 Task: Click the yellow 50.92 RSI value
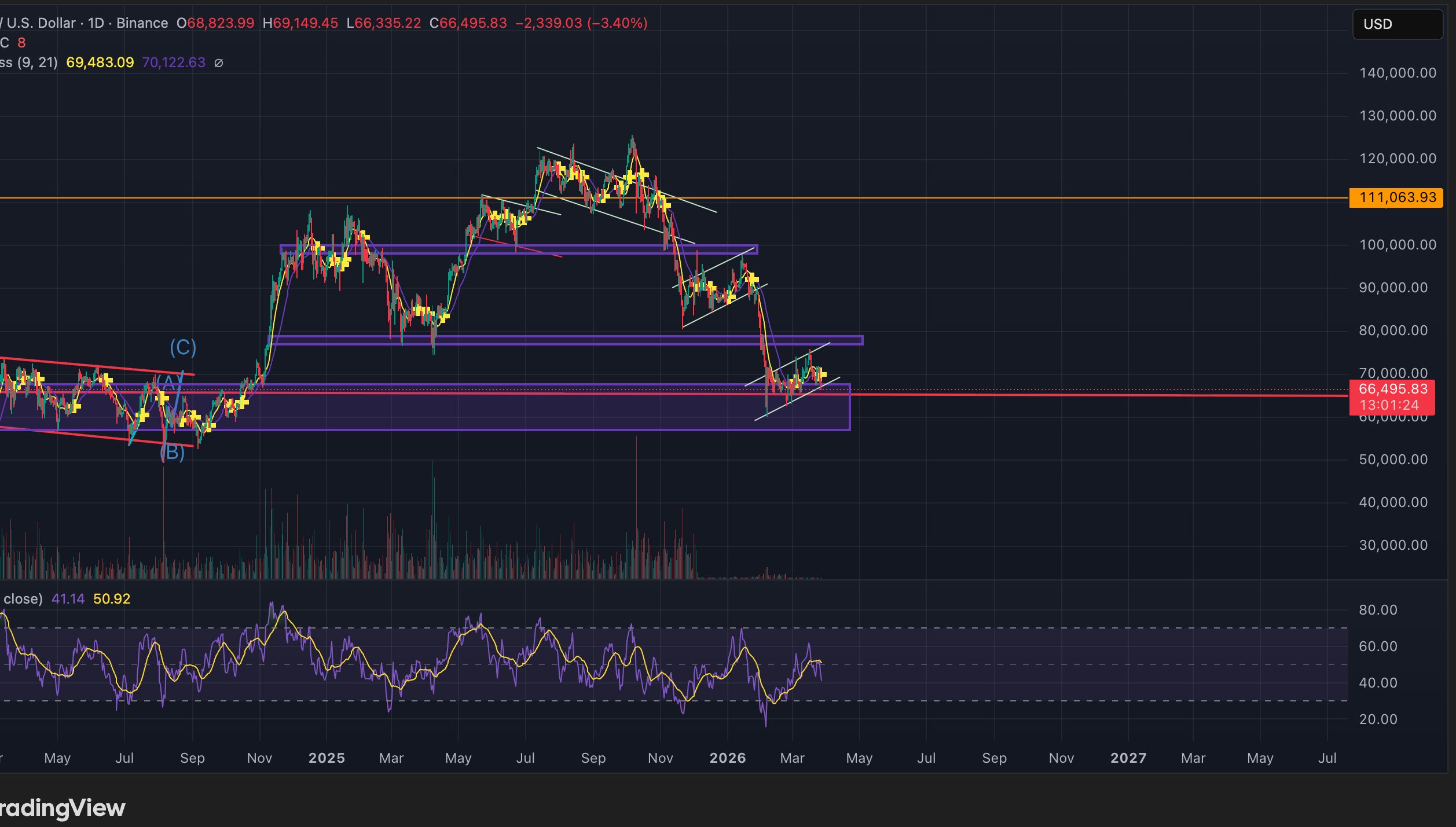112,599
